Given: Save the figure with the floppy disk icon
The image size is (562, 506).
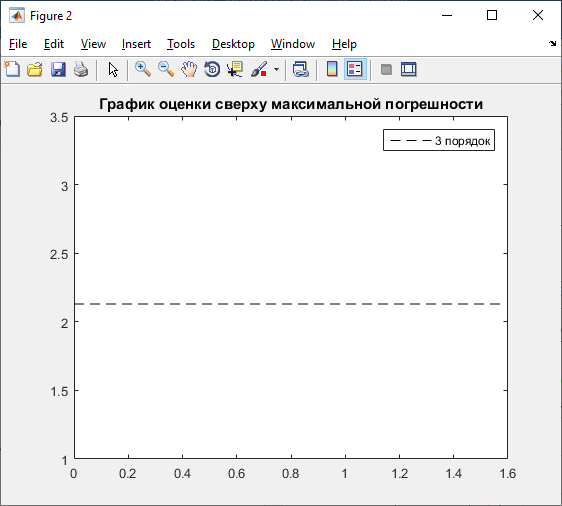Looking at the screenshot, I should (58, 69).
